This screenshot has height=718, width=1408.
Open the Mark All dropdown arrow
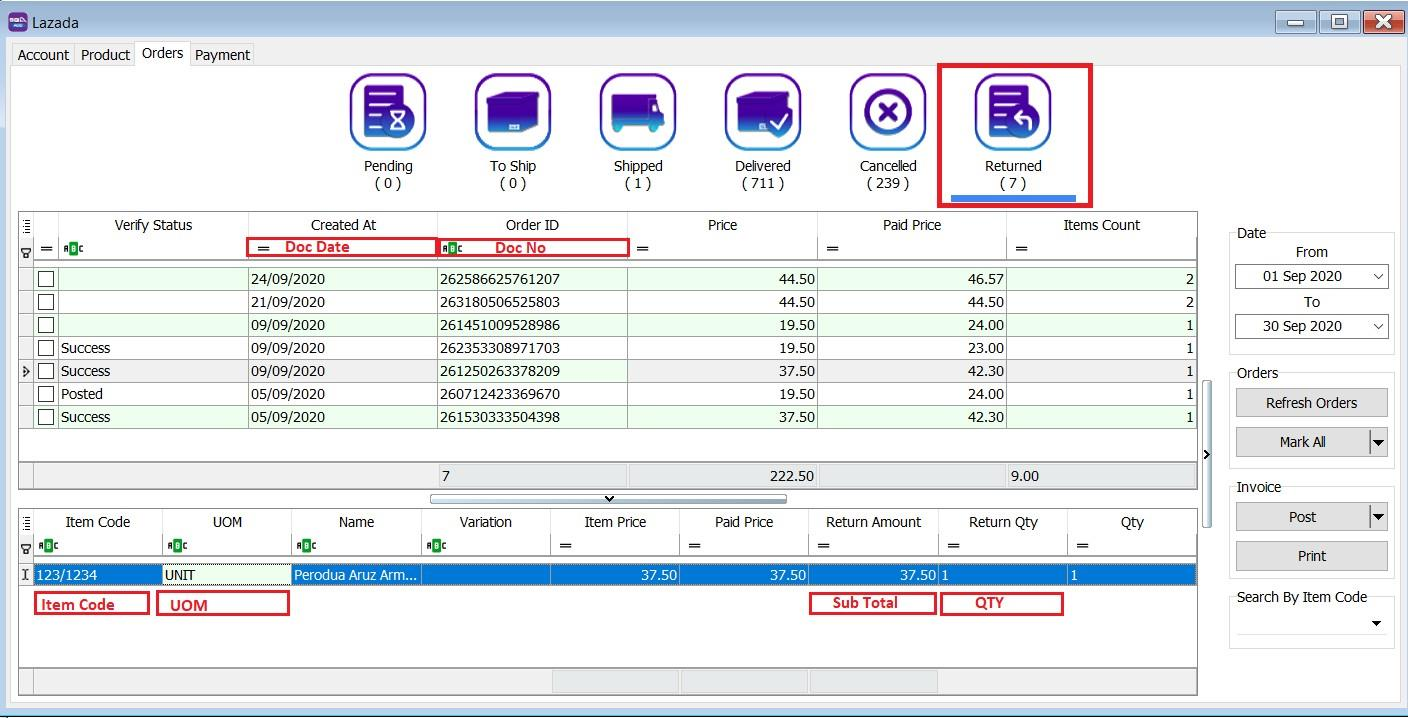coord(1378,442)
